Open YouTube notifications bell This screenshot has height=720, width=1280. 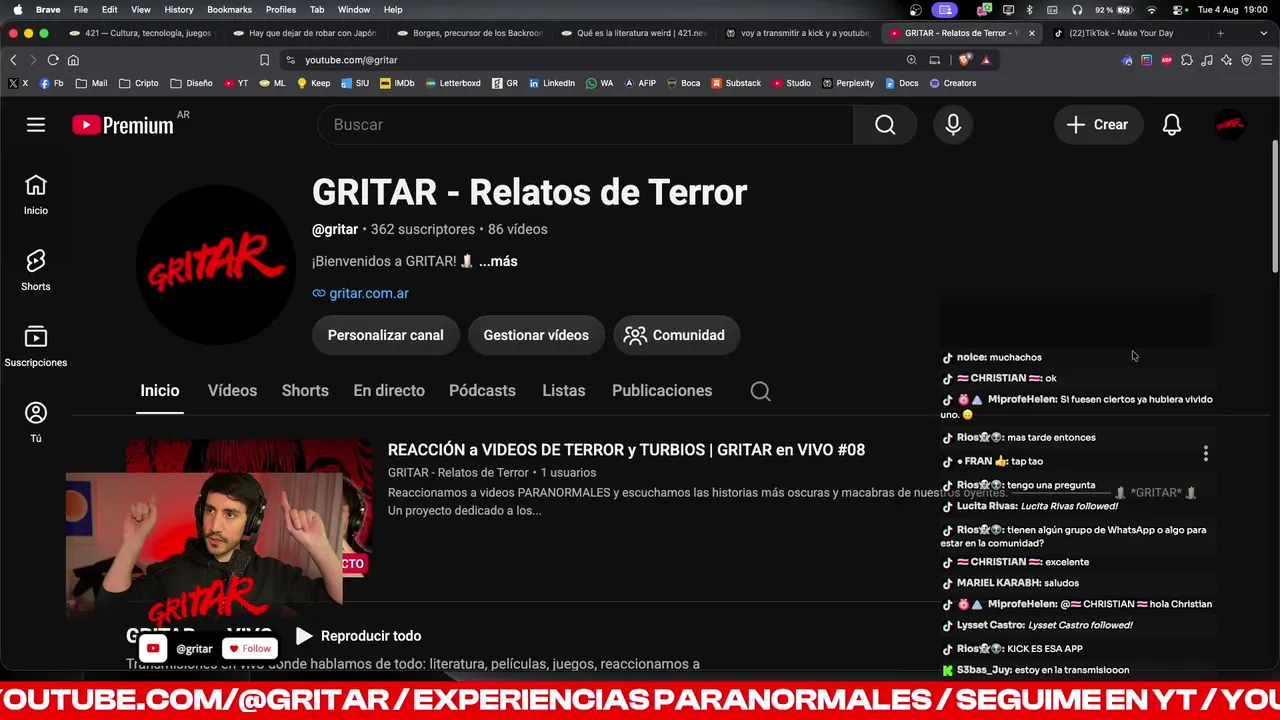1172,125
